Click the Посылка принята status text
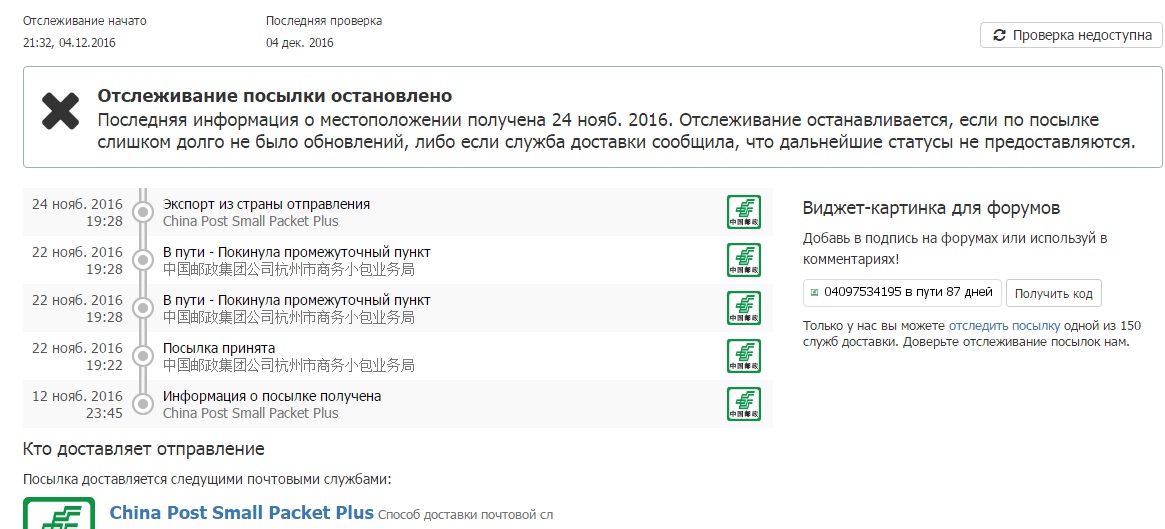 [x=219, y=348]
